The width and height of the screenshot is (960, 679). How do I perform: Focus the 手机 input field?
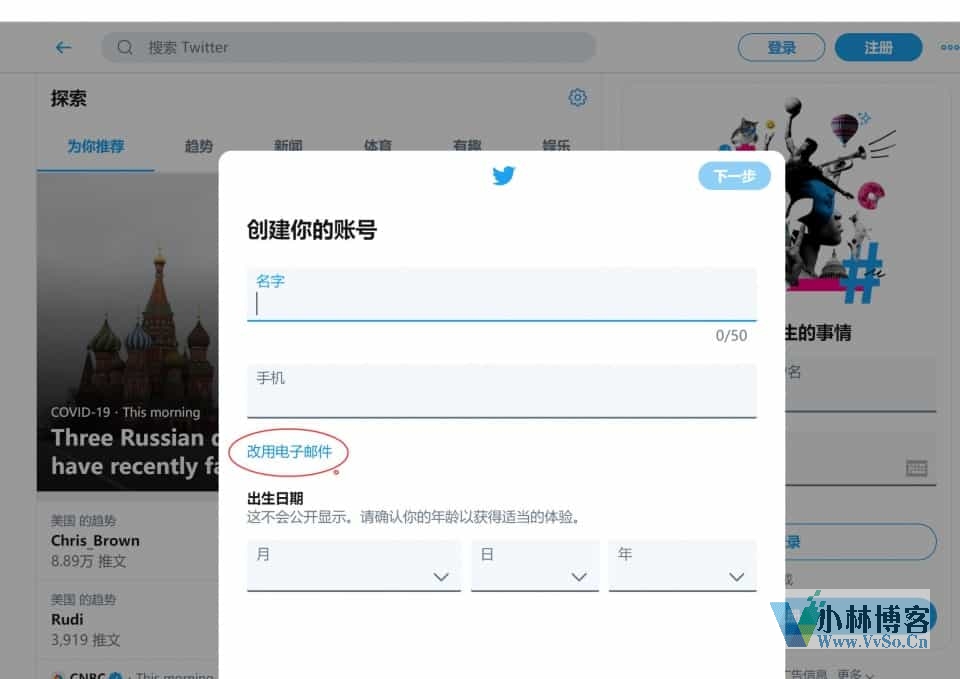click(x=501, y=391)
